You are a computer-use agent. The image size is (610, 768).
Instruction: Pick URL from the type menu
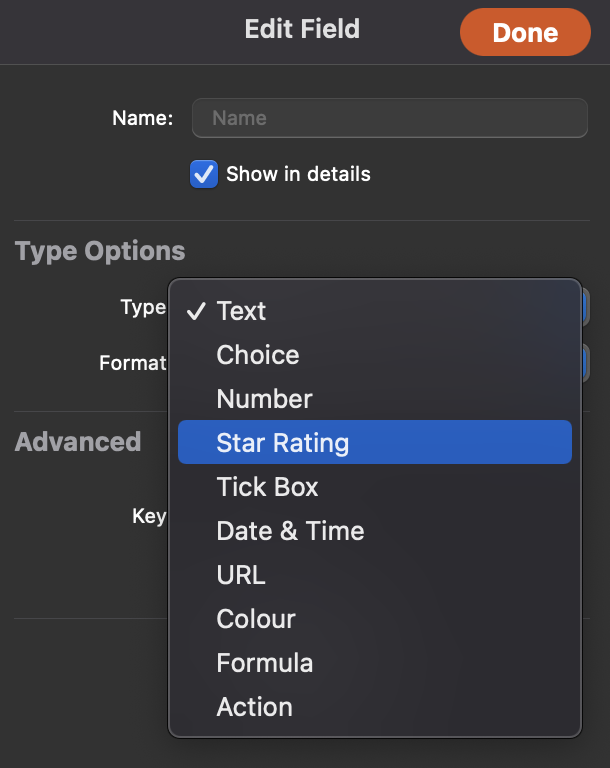[x=375, y=575]
